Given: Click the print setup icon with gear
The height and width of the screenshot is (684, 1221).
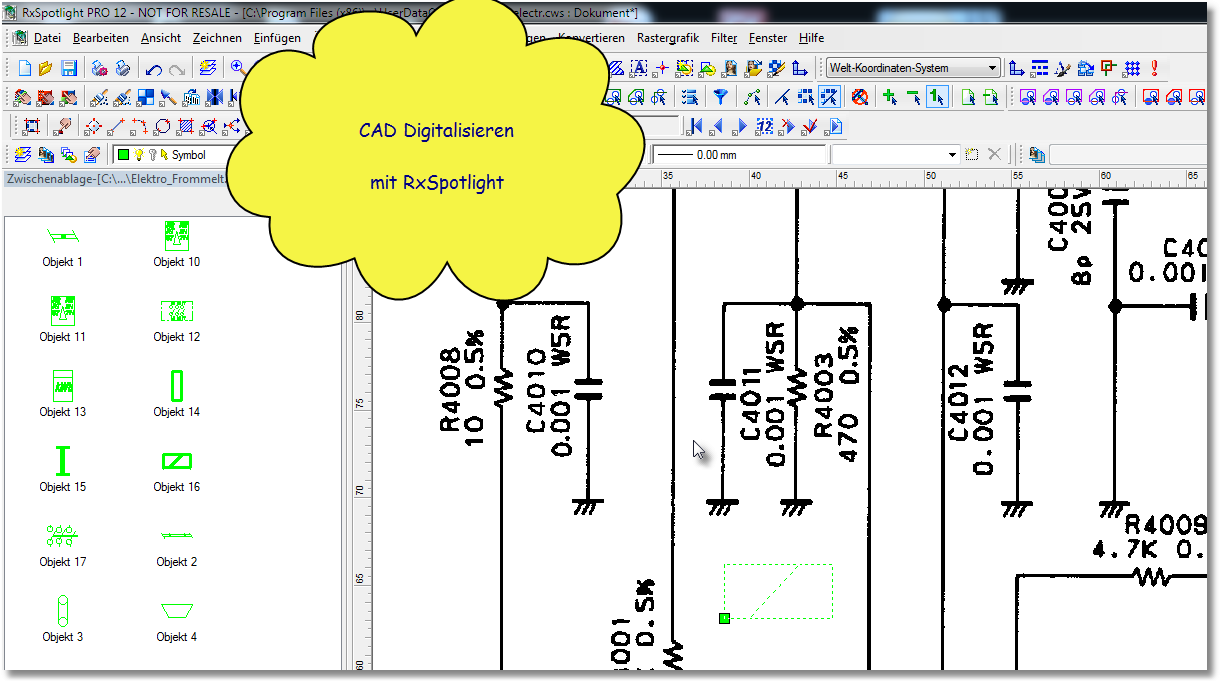Looking at the screenshot, I should click(x=100, y=68).
